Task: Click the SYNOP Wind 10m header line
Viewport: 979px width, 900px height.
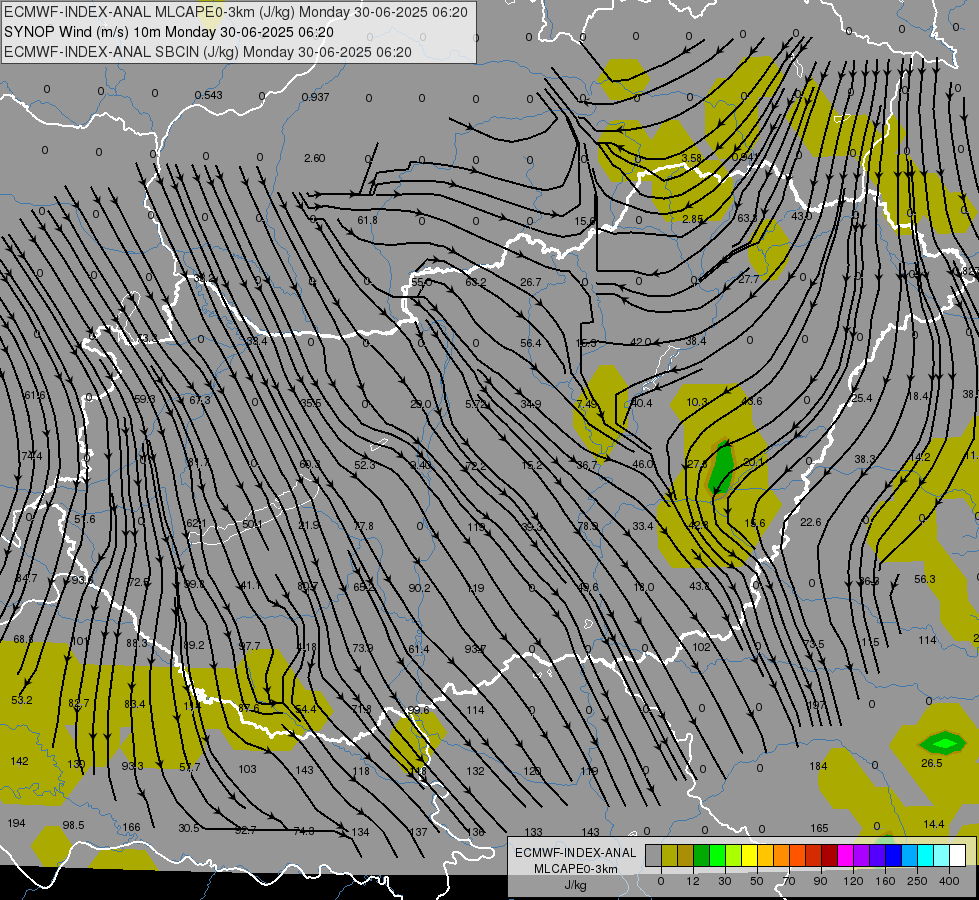Action: pos(169,32)
